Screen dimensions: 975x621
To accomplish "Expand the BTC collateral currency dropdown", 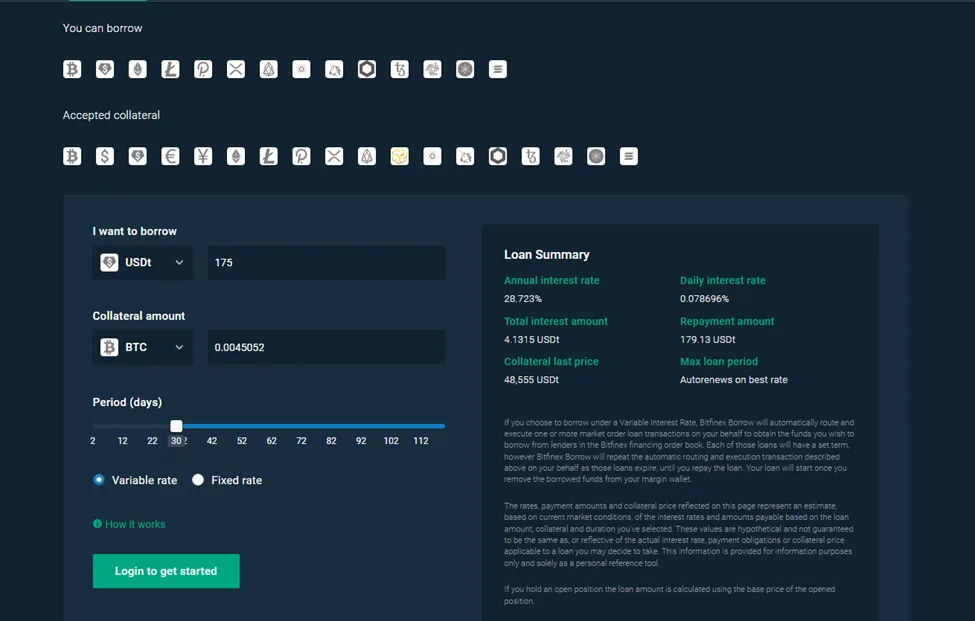I will 143,347.
